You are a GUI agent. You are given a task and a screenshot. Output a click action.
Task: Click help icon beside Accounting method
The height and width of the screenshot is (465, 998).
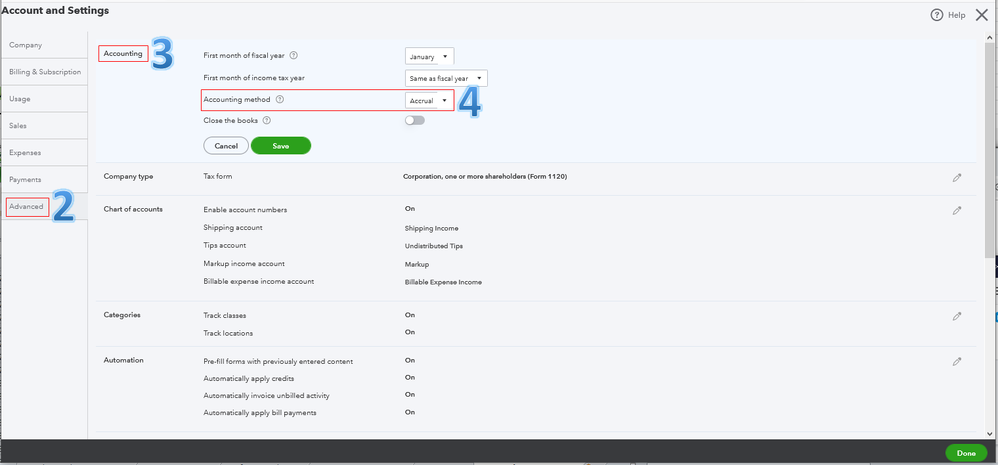click(x=280, y=100)
